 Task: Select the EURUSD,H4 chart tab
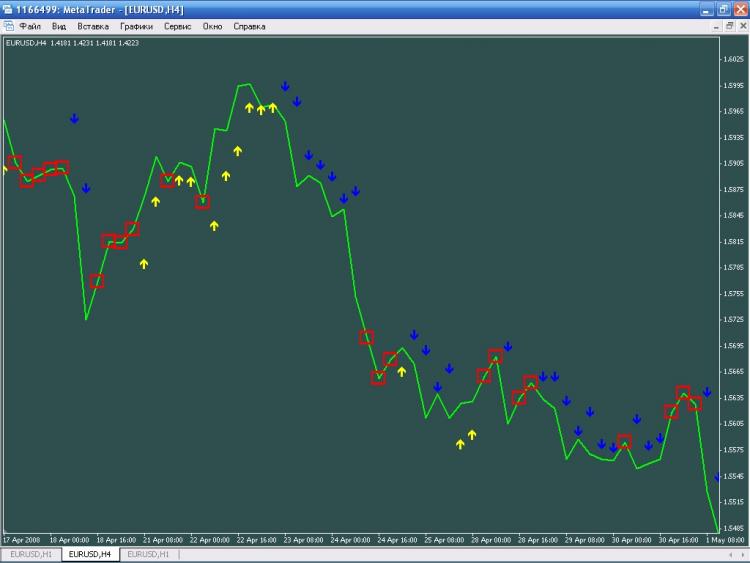point(89,554)
